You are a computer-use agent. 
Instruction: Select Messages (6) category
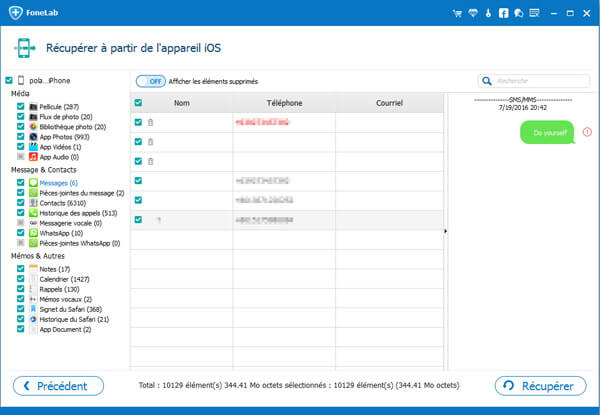pos(59,183)
